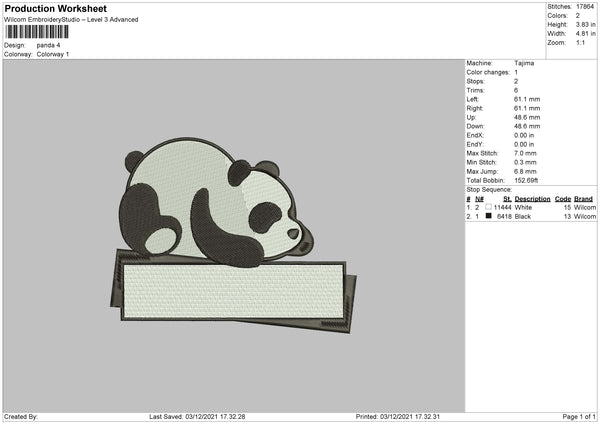Screen dimensions: 600x424
Task: Click the 'Brand' column header
Action: pos(583,199)
